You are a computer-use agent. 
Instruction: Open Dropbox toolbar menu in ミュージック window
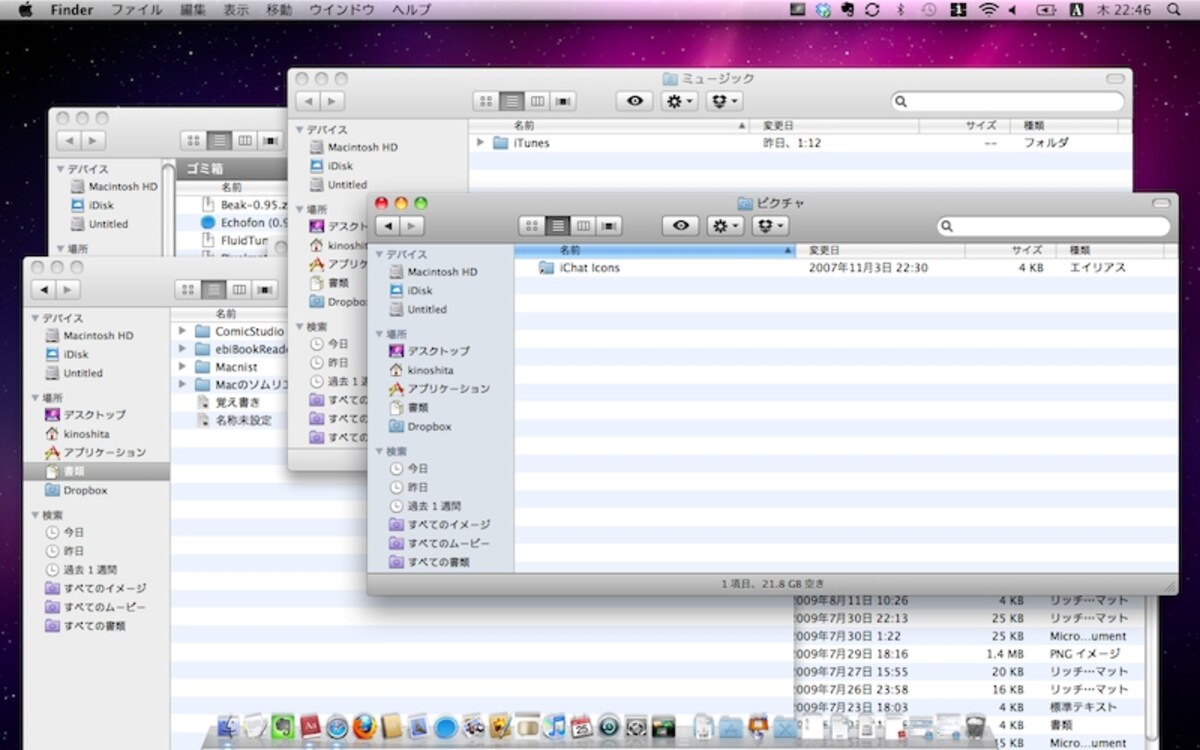click(x=724, y=101)
